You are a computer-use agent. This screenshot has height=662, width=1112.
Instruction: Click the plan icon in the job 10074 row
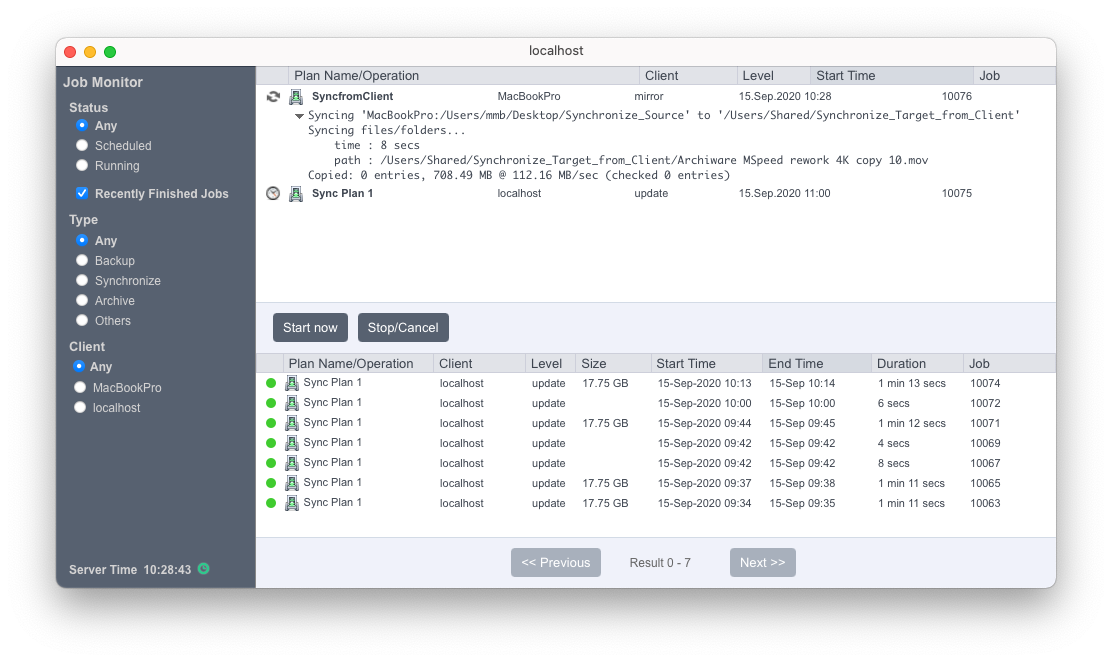tap(291, 383)
